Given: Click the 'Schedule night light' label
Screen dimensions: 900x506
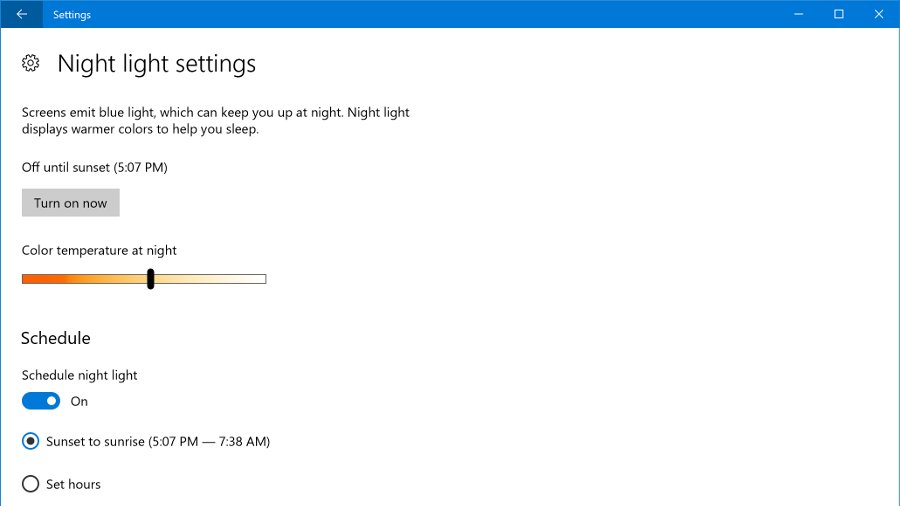Looking at the screenshot, I should 80,375.
